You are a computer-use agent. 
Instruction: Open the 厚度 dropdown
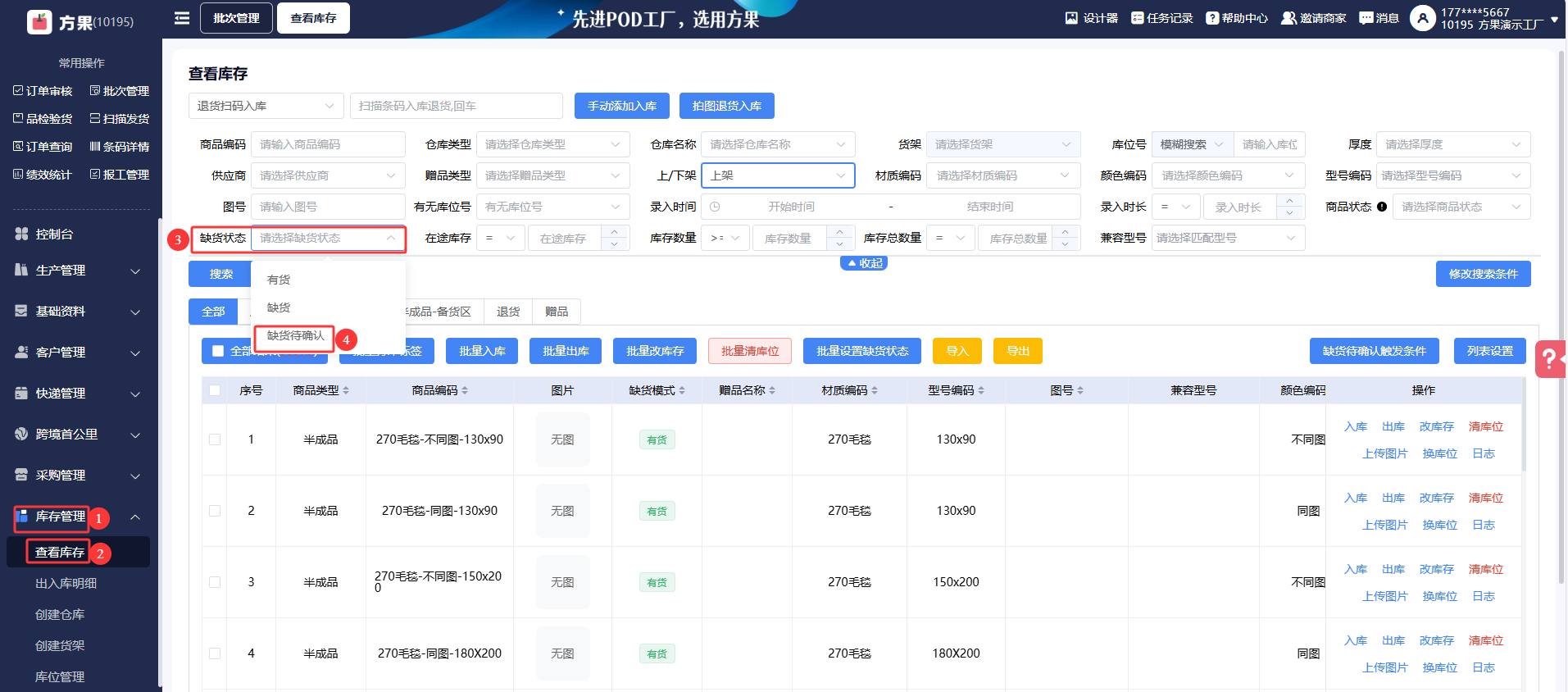[x=1453, y=144]
